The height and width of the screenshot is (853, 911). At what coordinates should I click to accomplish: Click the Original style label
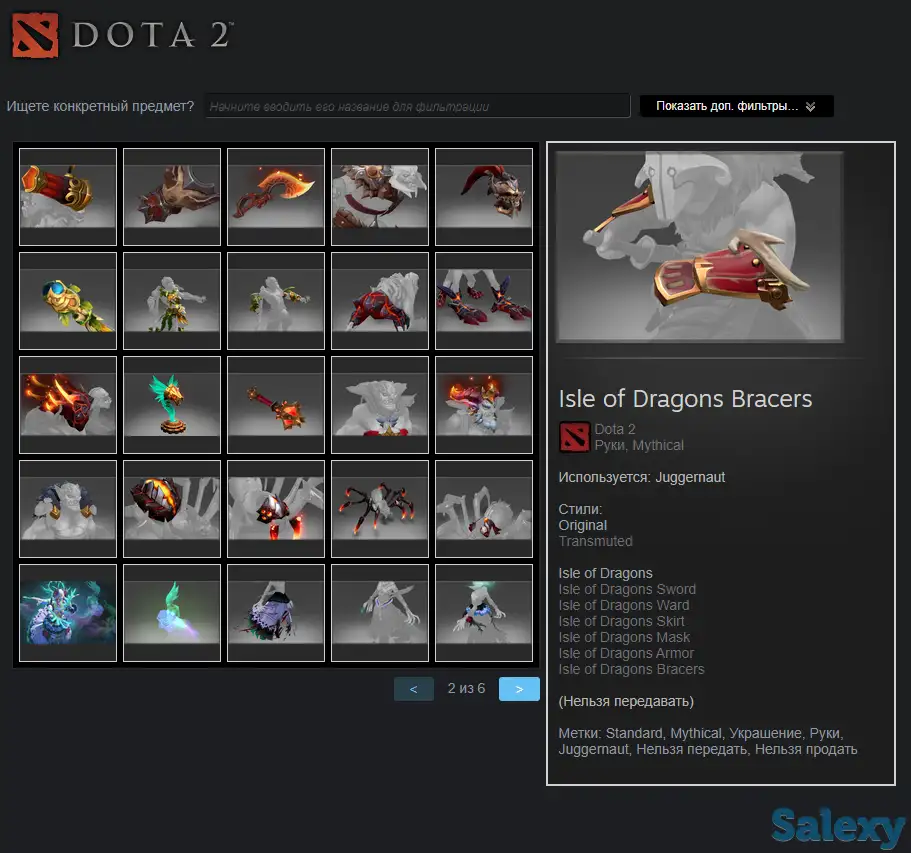pos(583,525)
